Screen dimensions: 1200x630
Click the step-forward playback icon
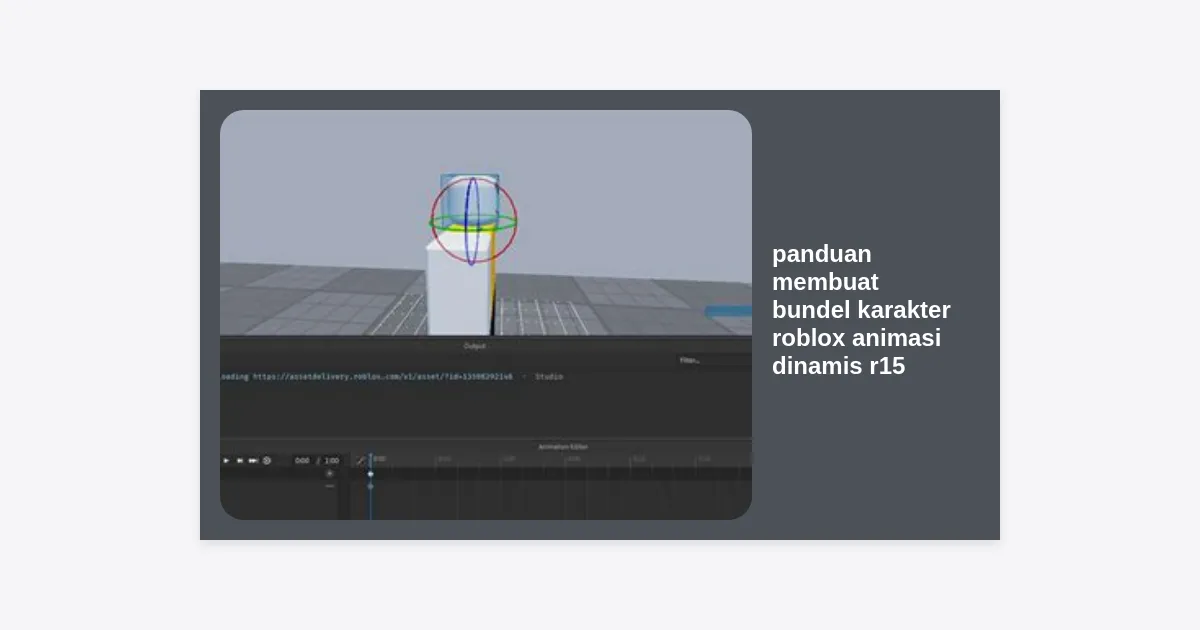tap(240, 460)
